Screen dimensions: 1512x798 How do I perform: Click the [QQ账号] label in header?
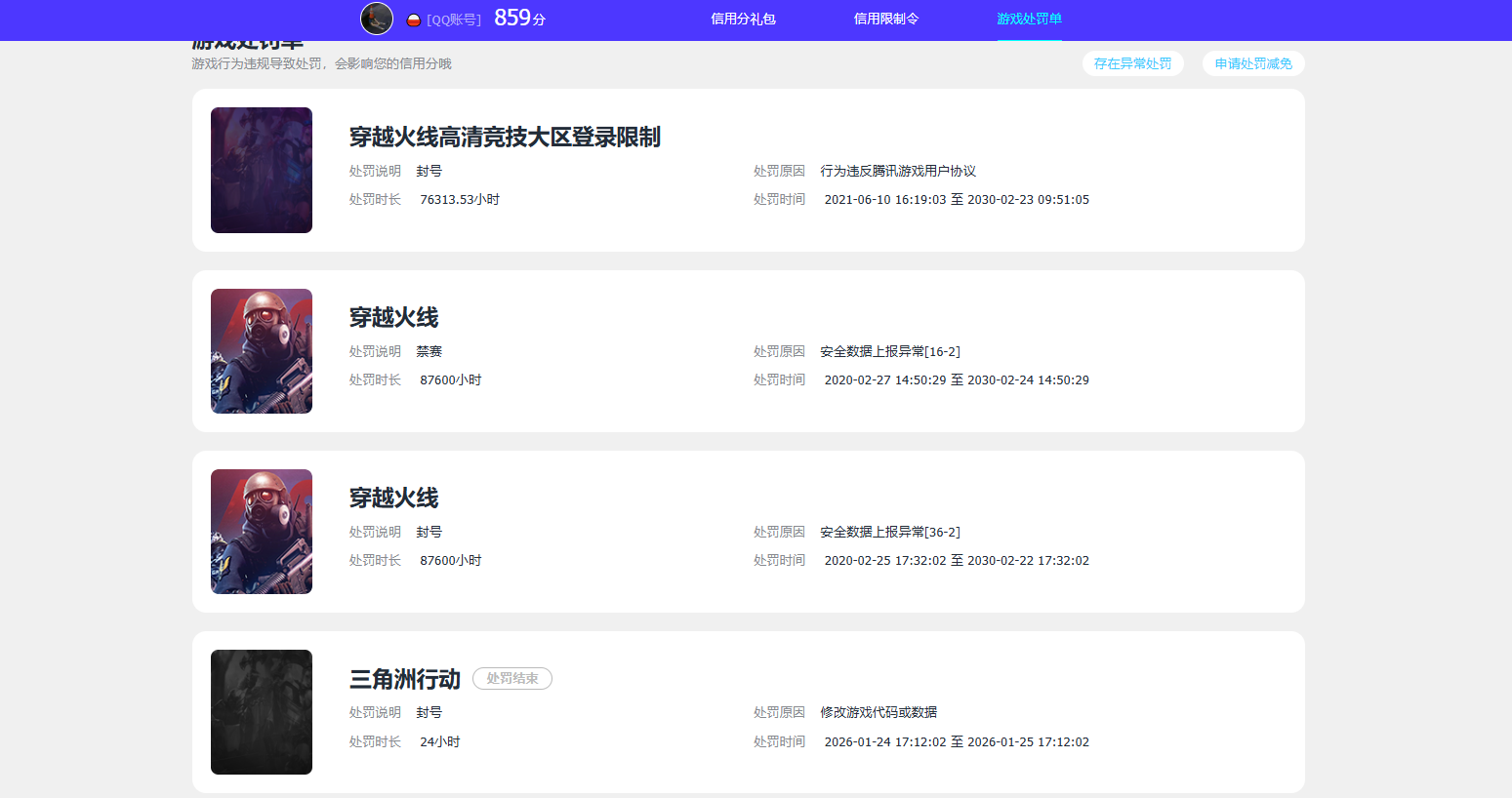point(454,20)
